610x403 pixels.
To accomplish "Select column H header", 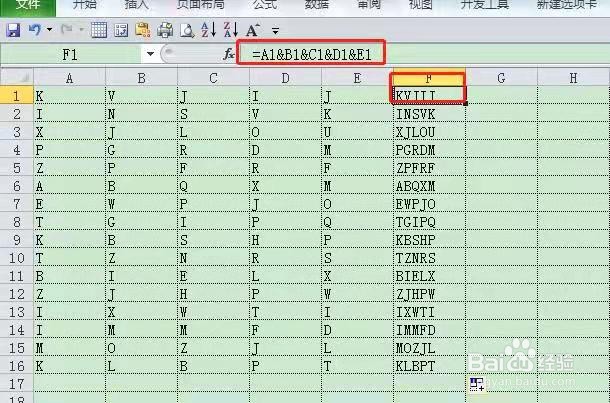I will click(x=573, y=78).
